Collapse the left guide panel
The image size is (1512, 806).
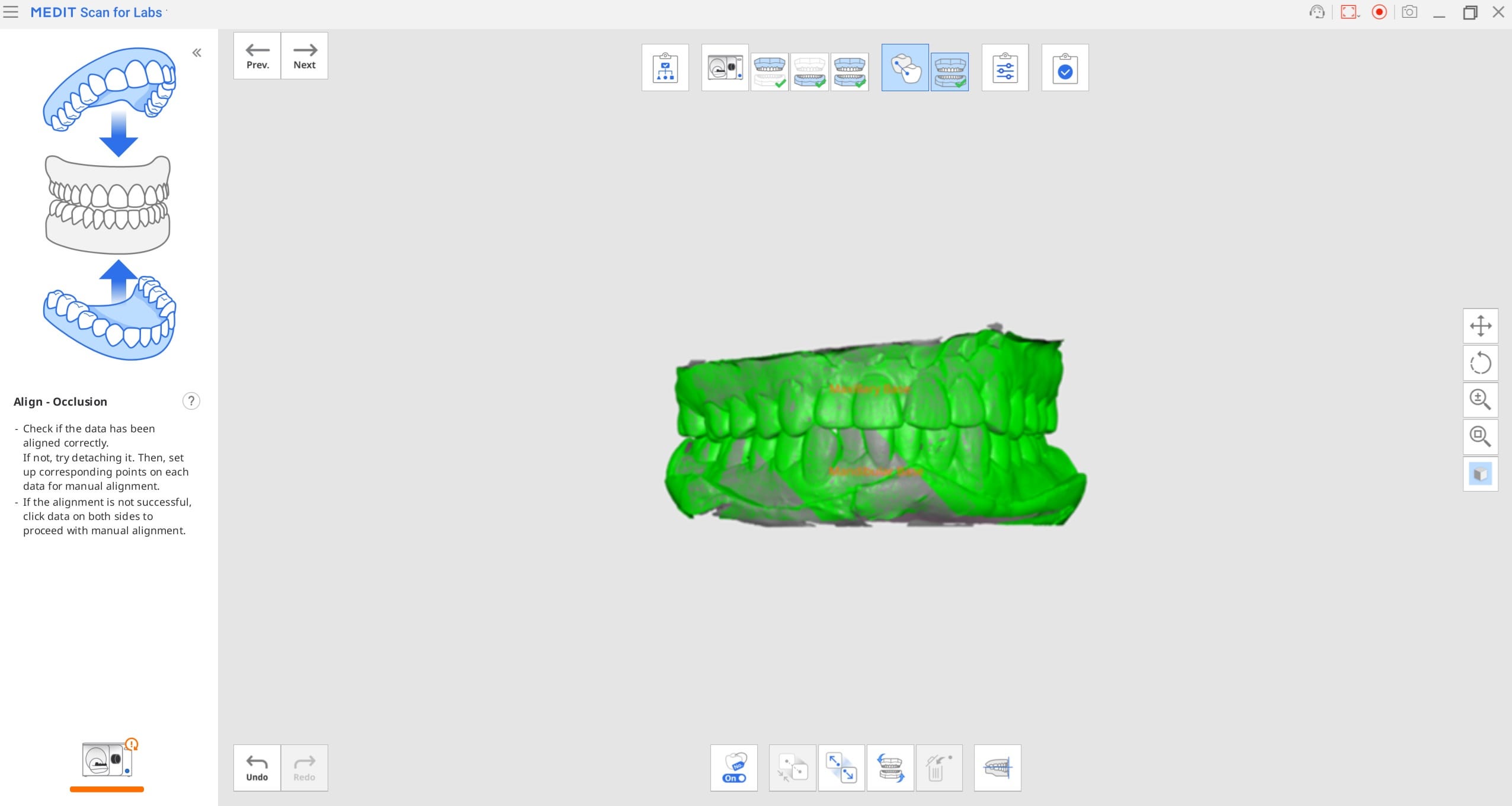tap(197, 53)
